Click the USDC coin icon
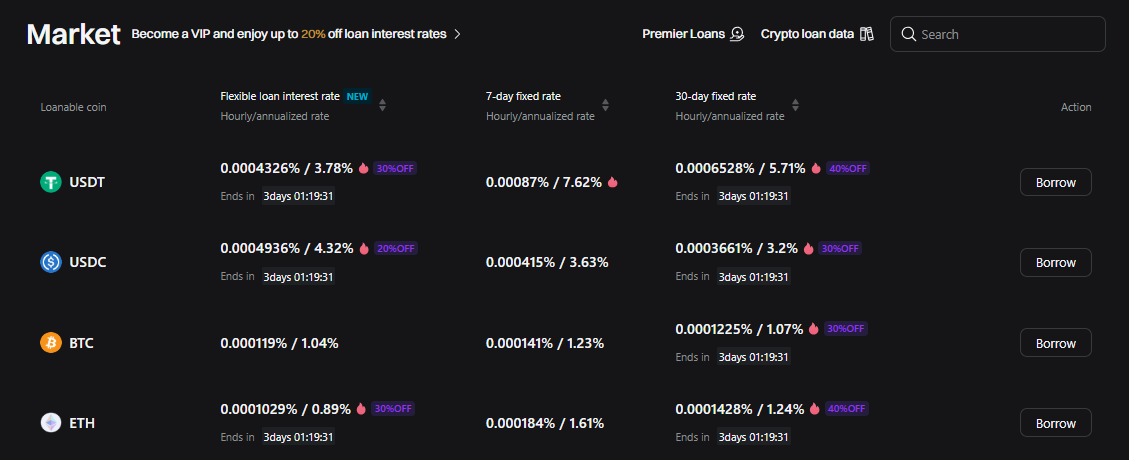The width and height of the screenshot is (1129, 460). click(51, 262)
